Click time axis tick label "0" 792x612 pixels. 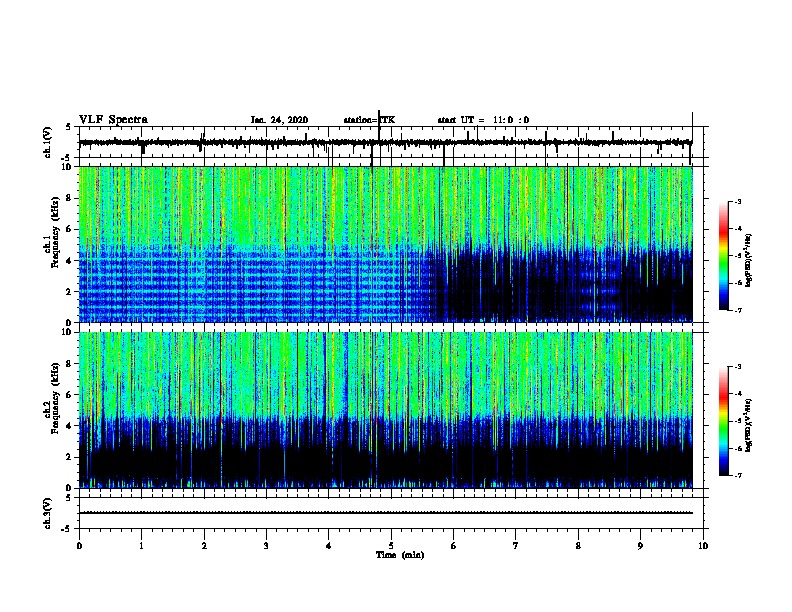click(79, 545)
